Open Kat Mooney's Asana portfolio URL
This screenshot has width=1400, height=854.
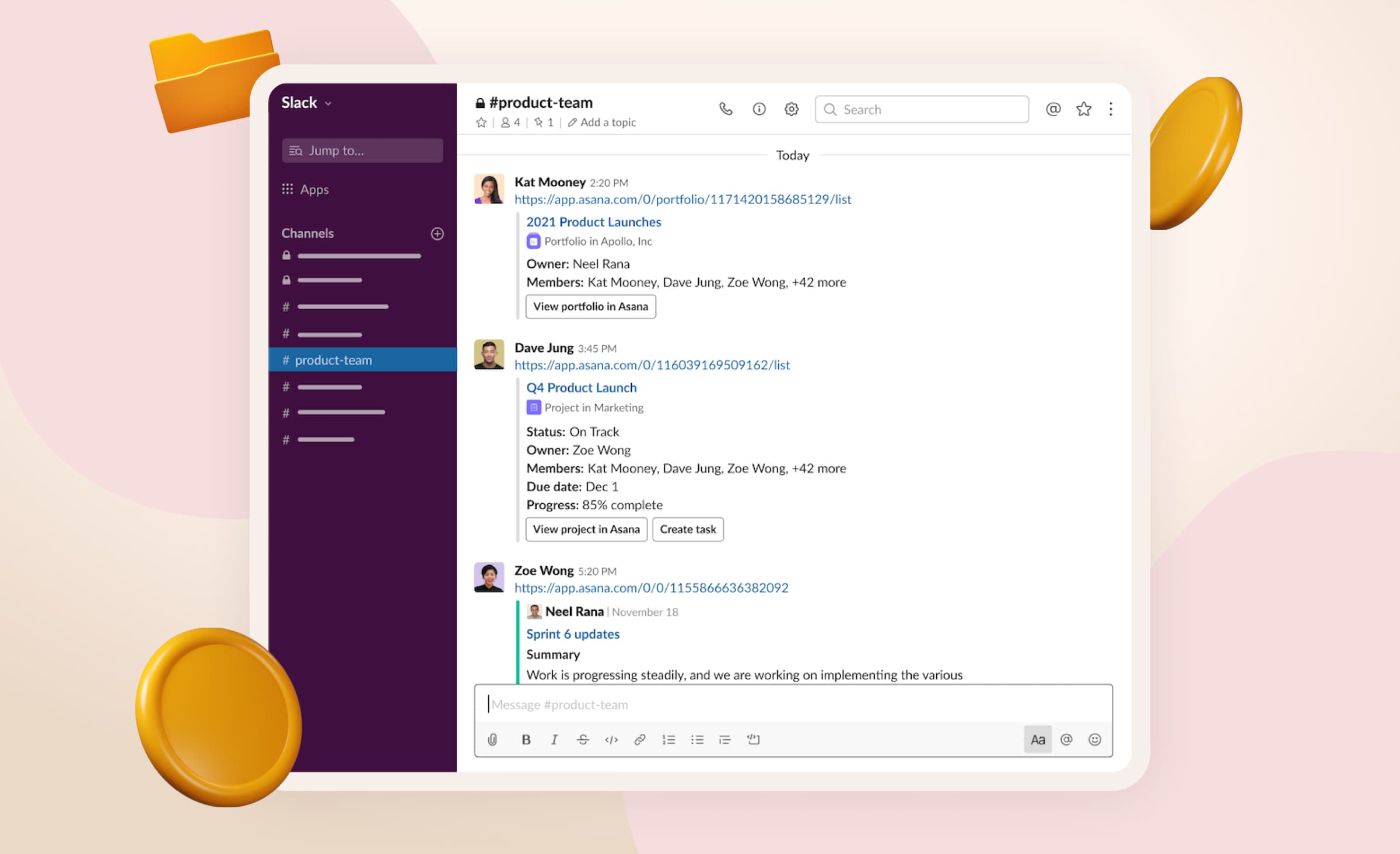click(682, 199)
